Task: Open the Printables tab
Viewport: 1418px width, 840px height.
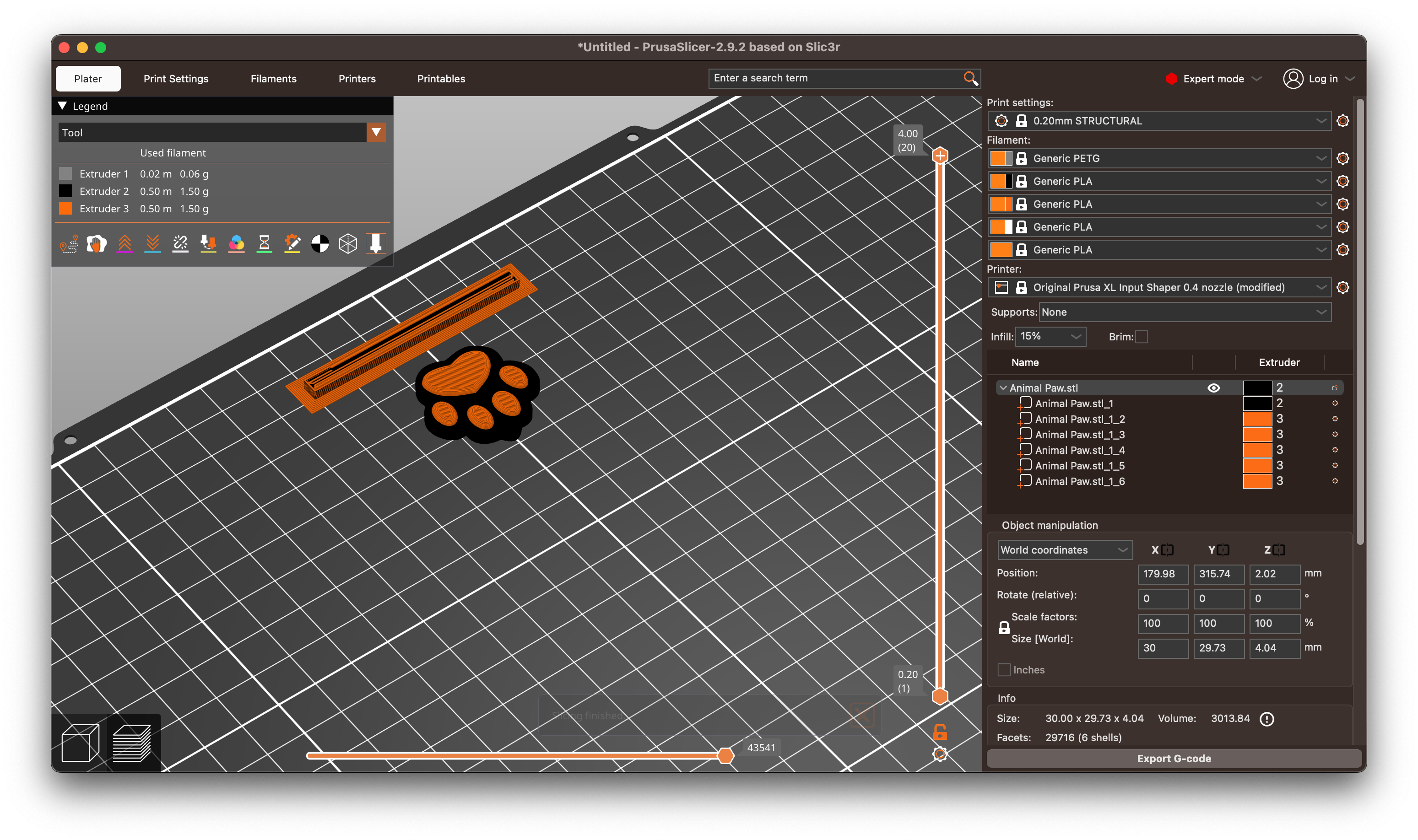Action: [x=441, y=79]
